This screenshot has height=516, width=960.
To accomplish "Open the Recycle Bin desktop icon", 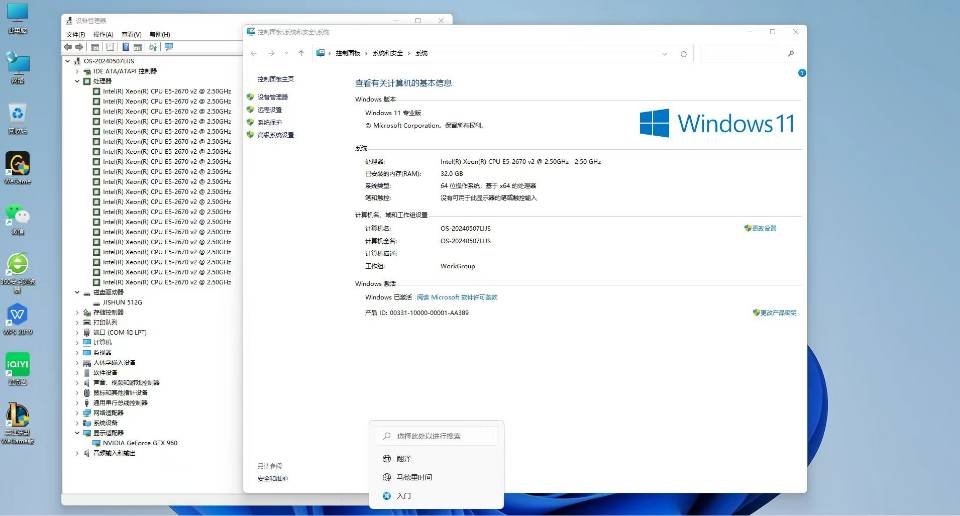I will point(17,113).
